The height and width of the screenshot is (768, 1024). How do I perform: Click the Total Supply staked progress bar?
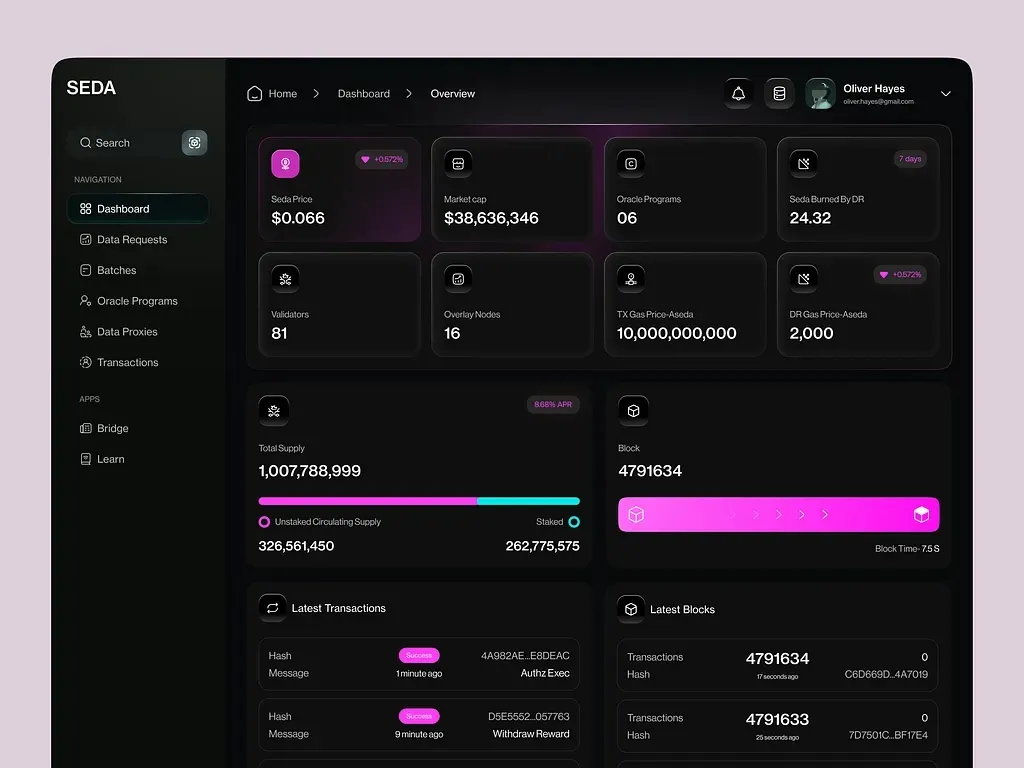tap(419, 501)
